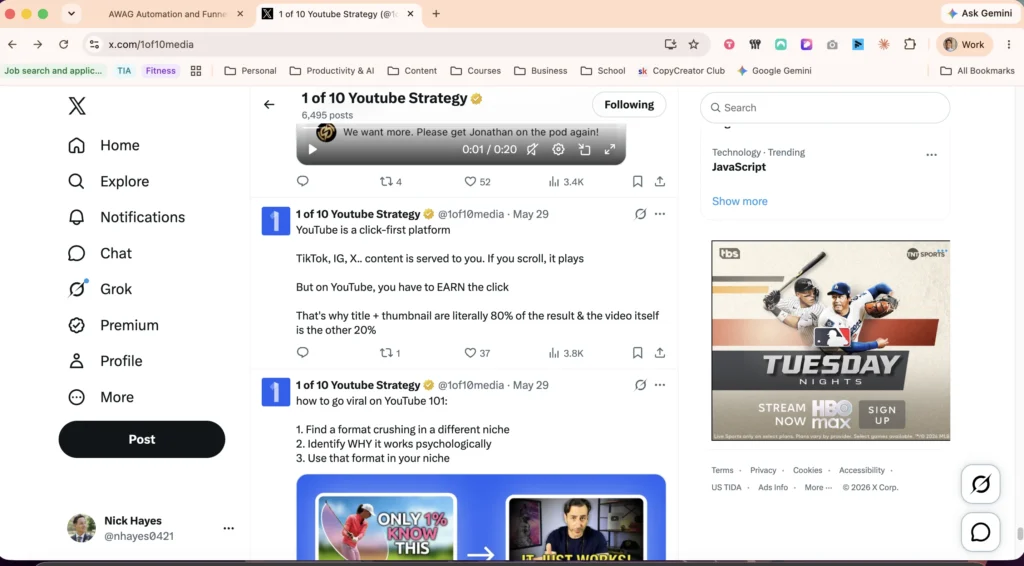
Task: Share the video post
Action: click(x=660, y=181)
